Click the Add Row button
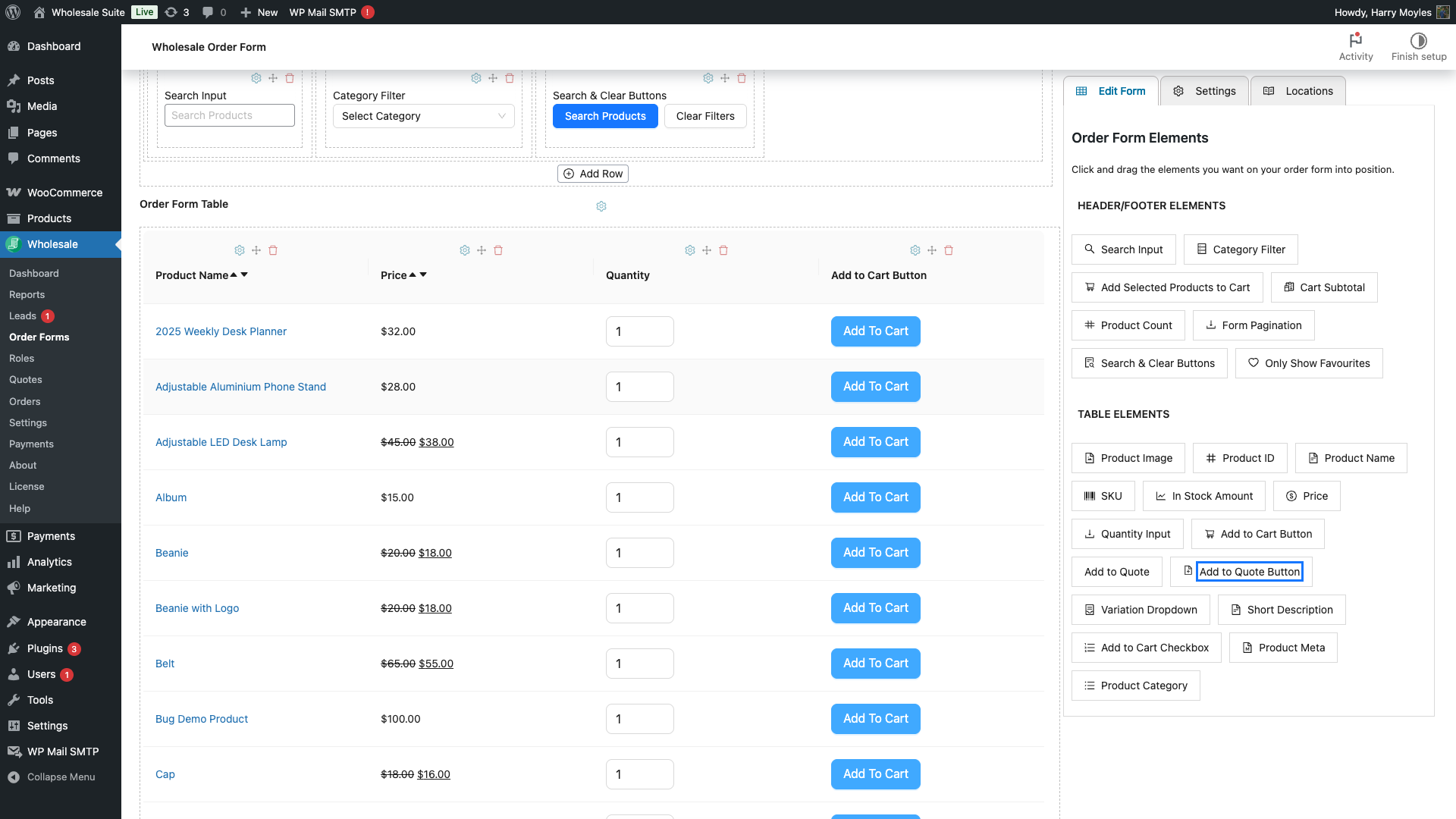This screenshot has height=819, width=1456. pos(593,174)
